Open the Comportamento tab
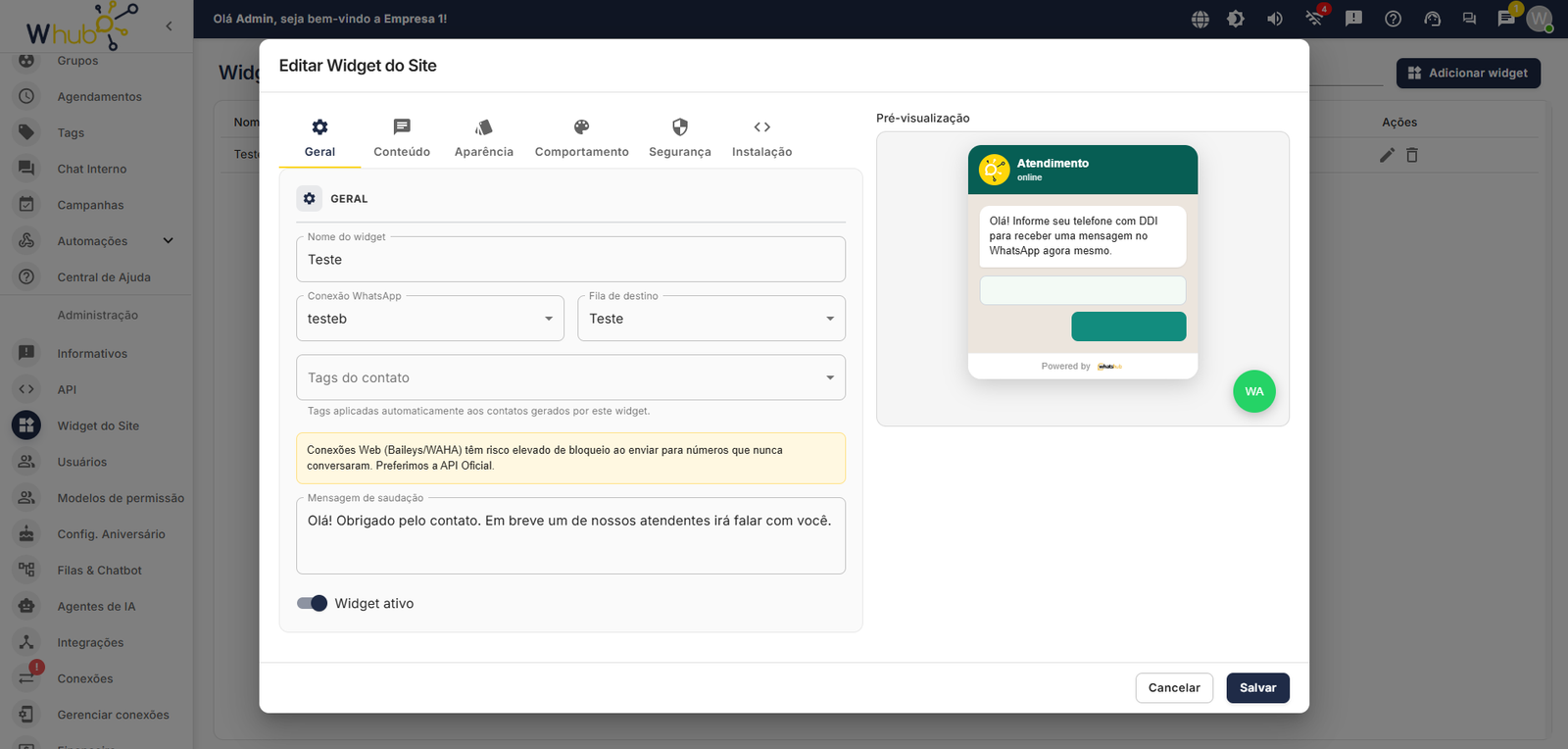This screenshot has height=749, width=1568. [582, 138]
